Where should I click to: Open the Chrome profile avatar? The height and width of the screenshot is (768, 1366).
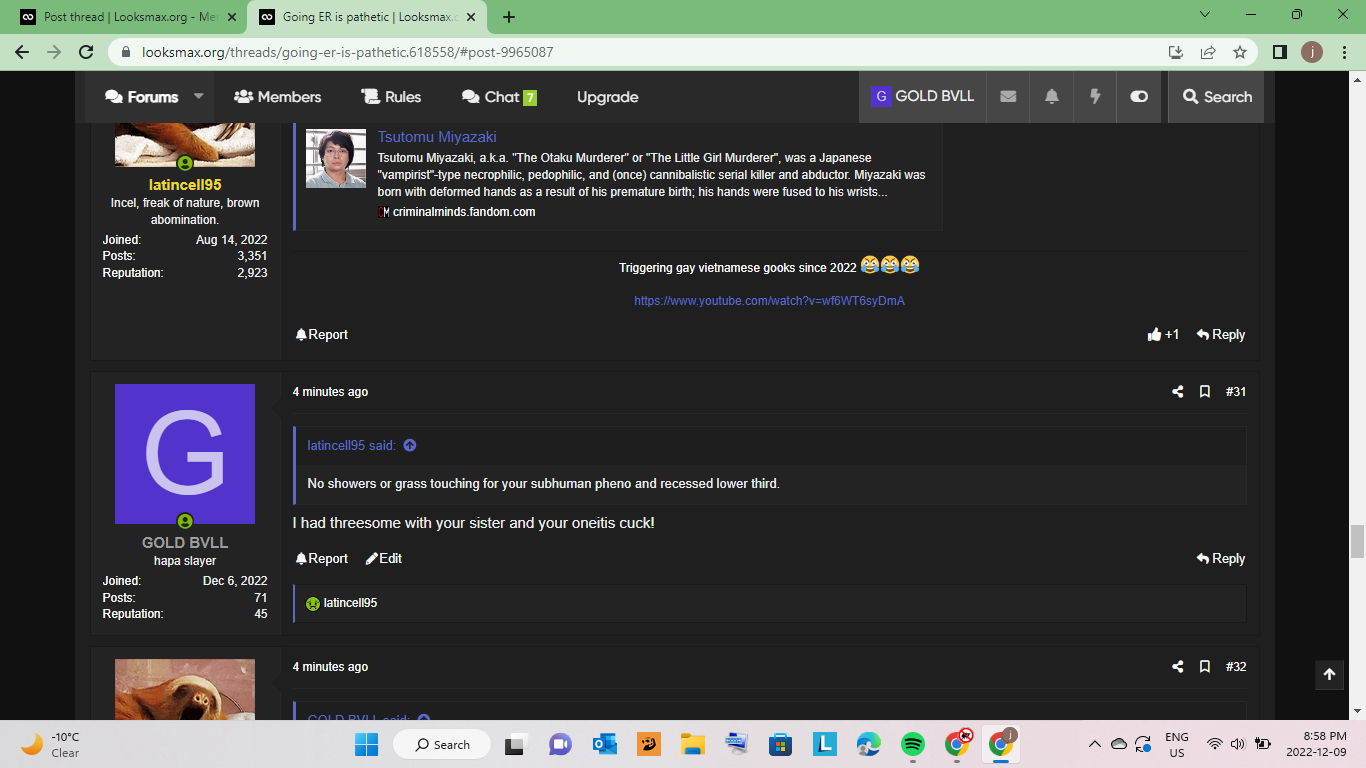pyautogui.click(x=1312, y=52)
